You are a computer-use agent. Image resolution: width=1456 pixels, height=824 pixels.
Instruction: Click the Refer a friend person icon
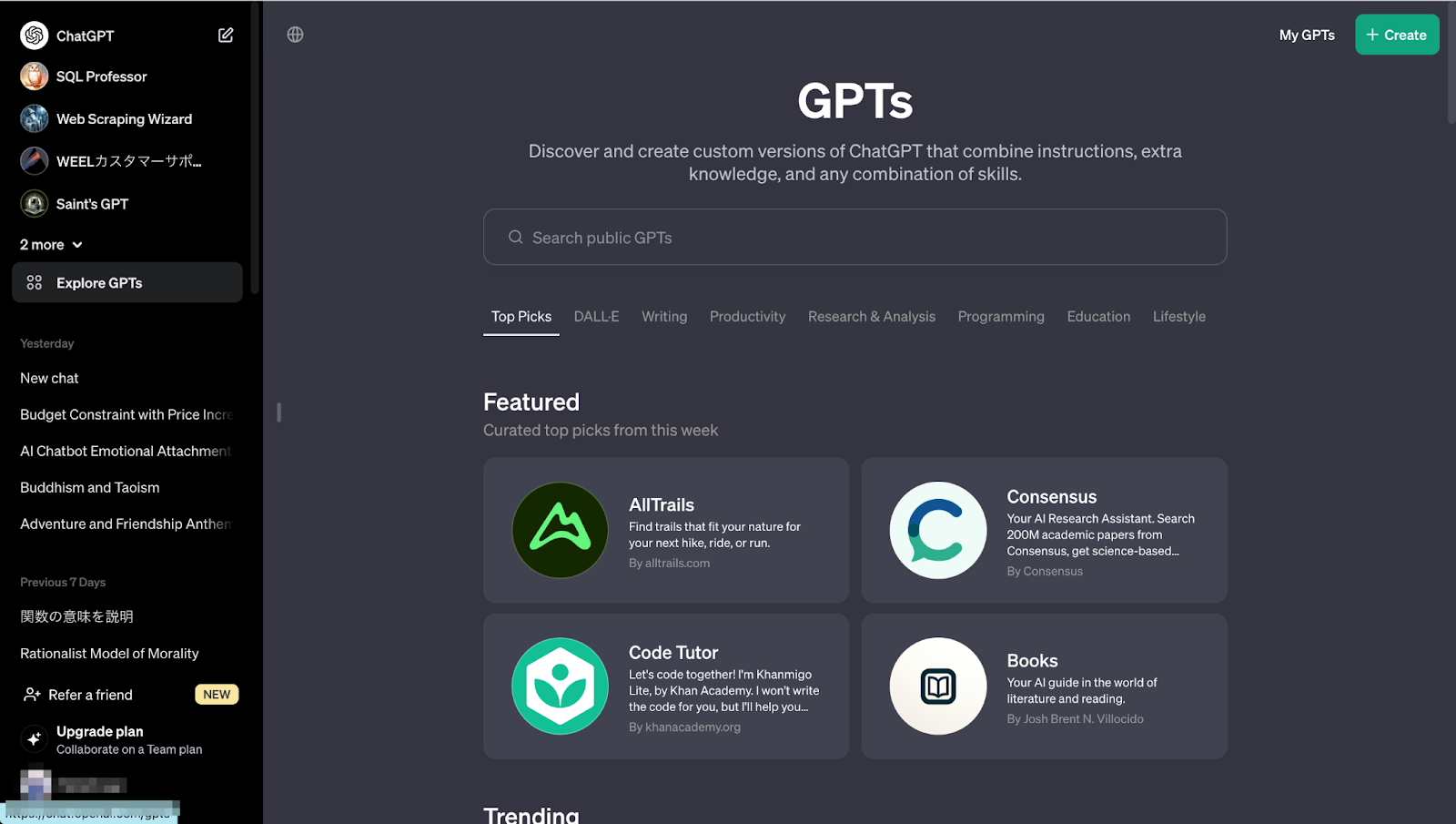(x=32, y=695)
